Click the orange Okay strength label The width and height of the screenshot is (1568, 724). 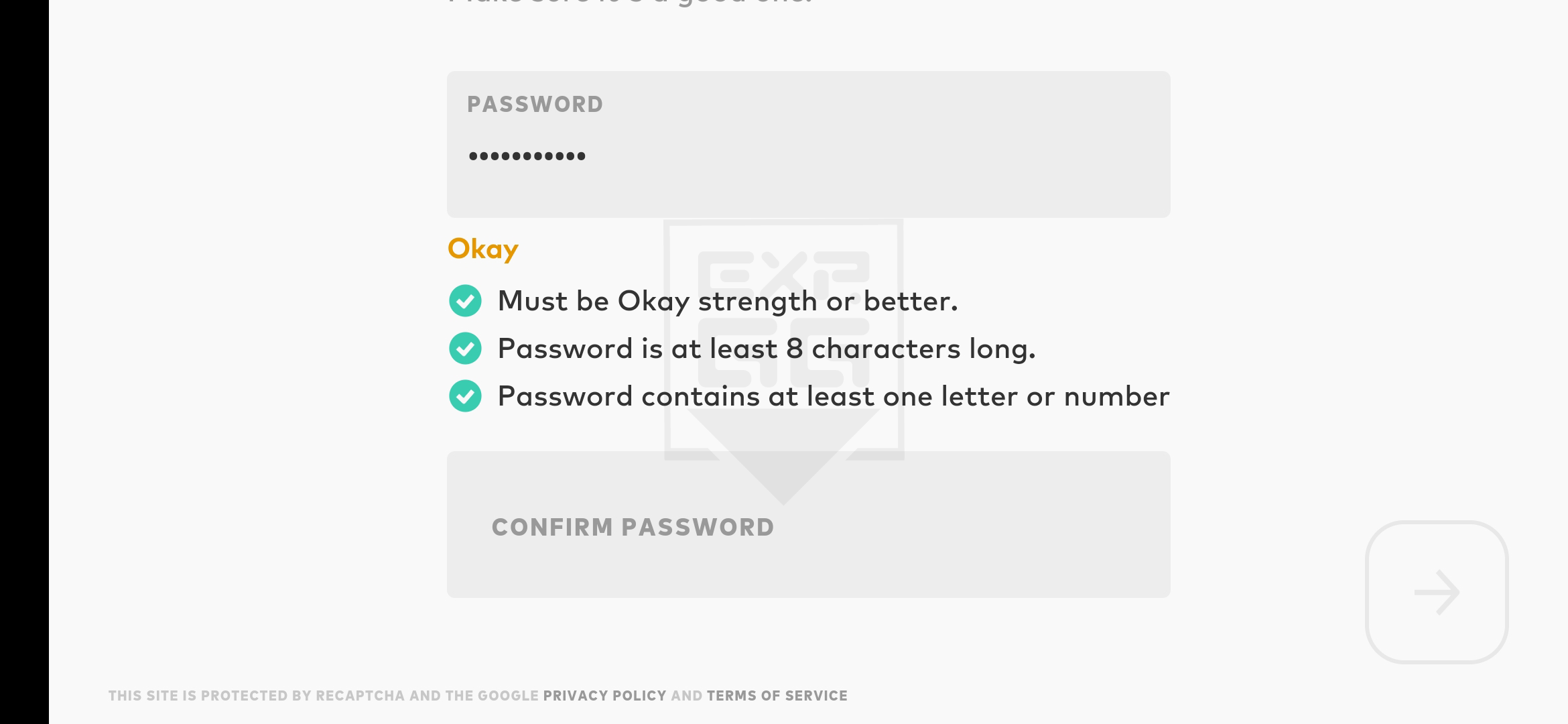tap(482, 249)
